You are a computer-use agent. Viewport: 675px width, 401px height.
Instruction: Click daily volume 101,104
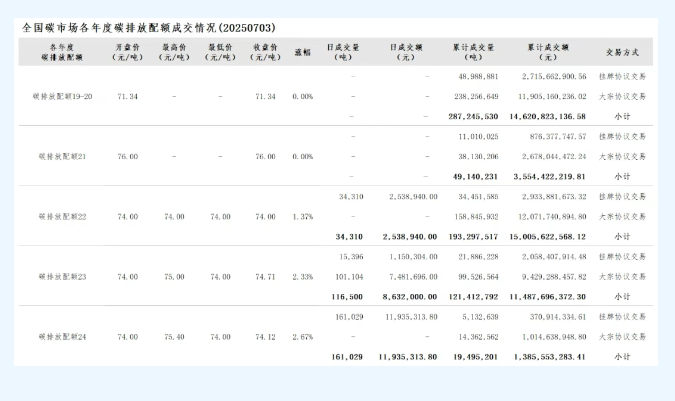349,277
